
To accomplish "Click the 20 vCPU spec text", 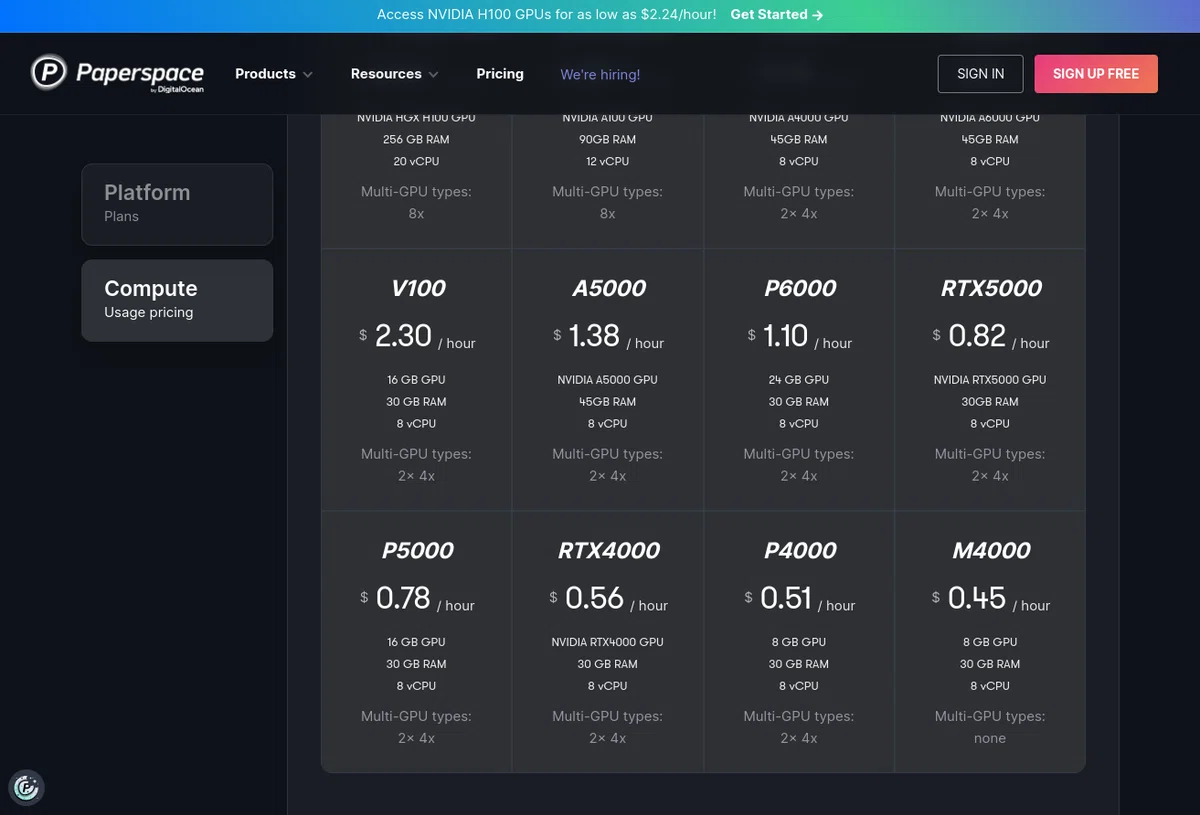I will (417, 162).
